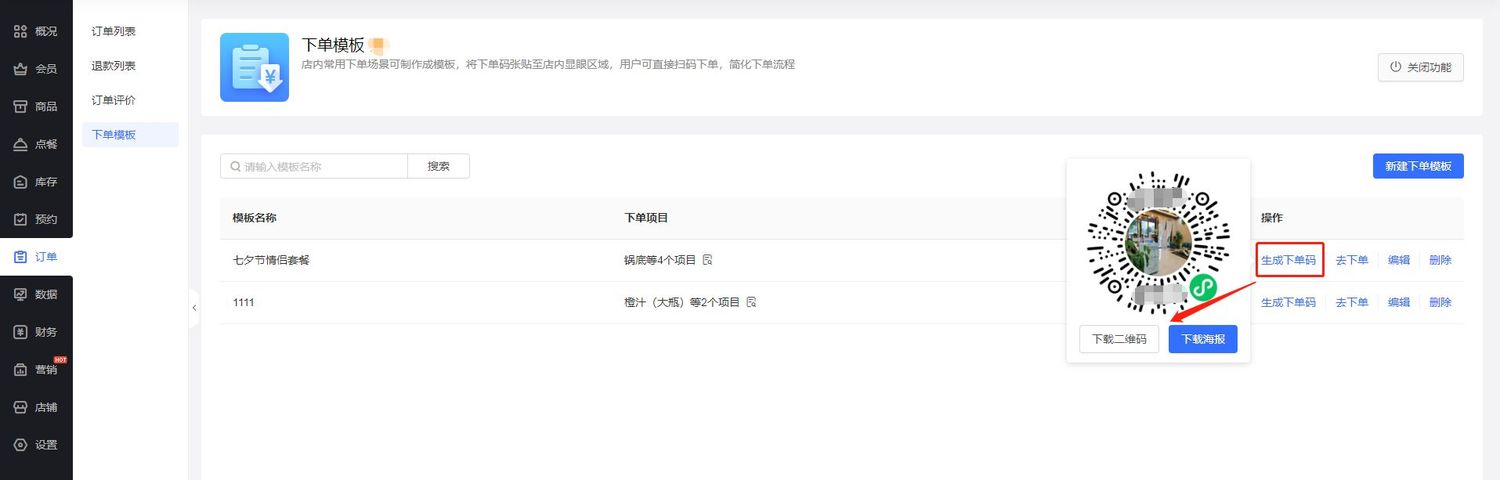Click the 新建下单模板 button
The height and width of the screenshot is (480, 1500).
point(1417,166)
